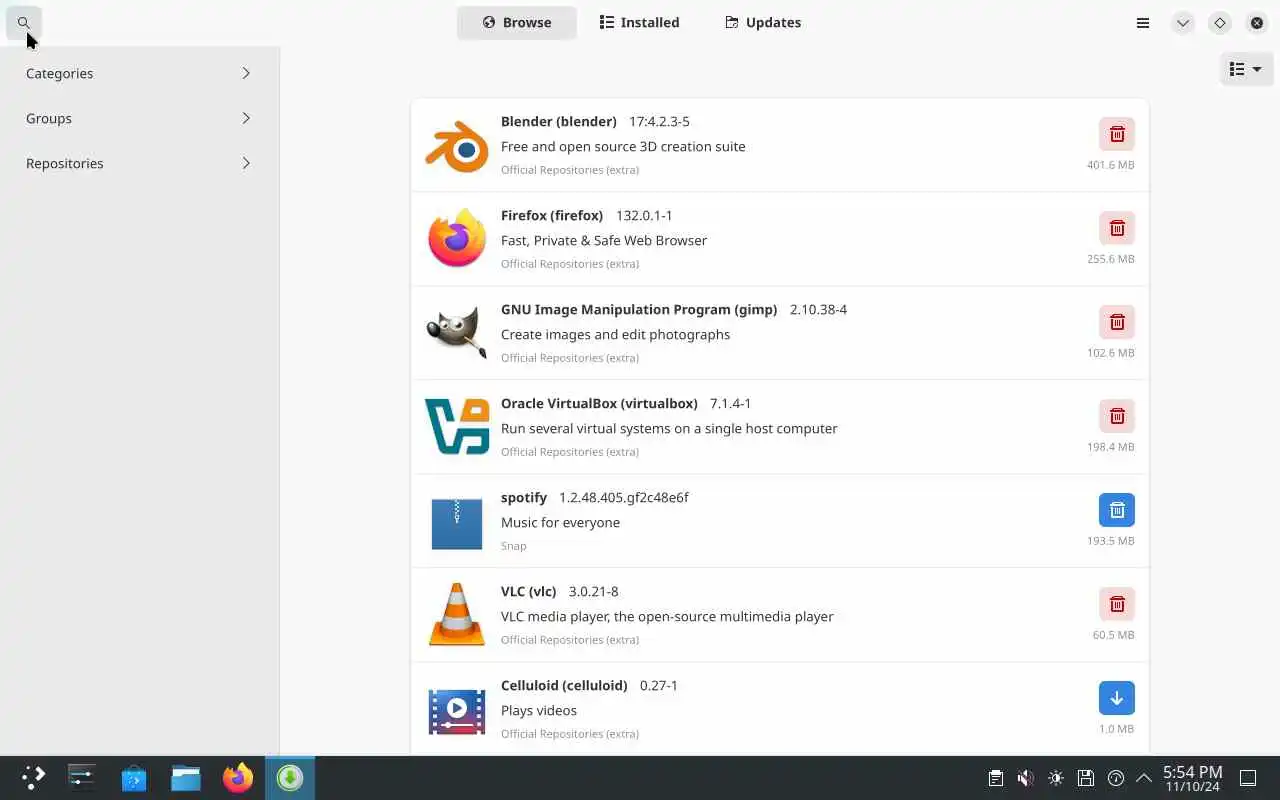The height and width of the screenshot is (800, 1280).
Task: Select the spotify package title
Action: (x=524, y=497)
